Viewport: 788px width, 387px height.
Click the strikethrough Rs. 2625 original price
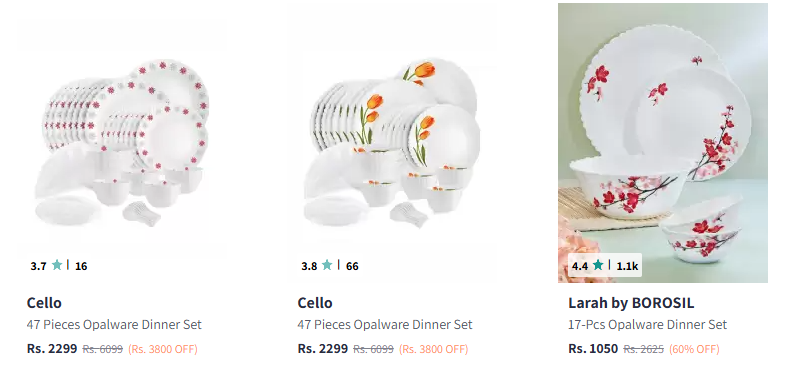click(643, 349)
